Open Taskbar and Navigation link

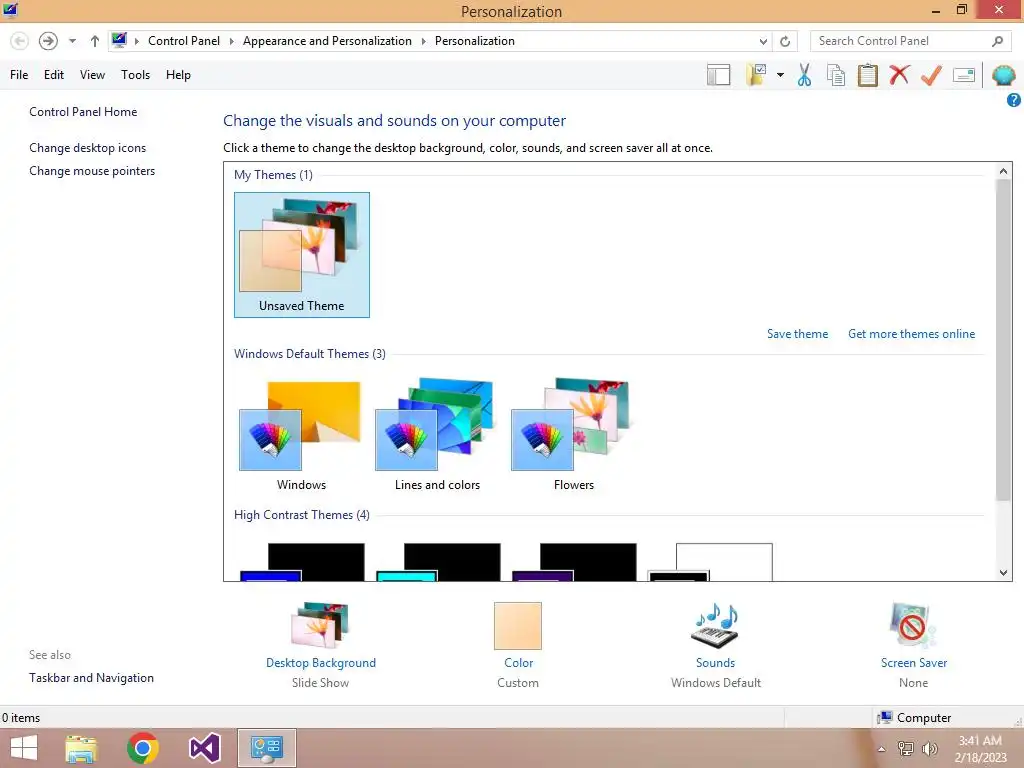point(91,678)
